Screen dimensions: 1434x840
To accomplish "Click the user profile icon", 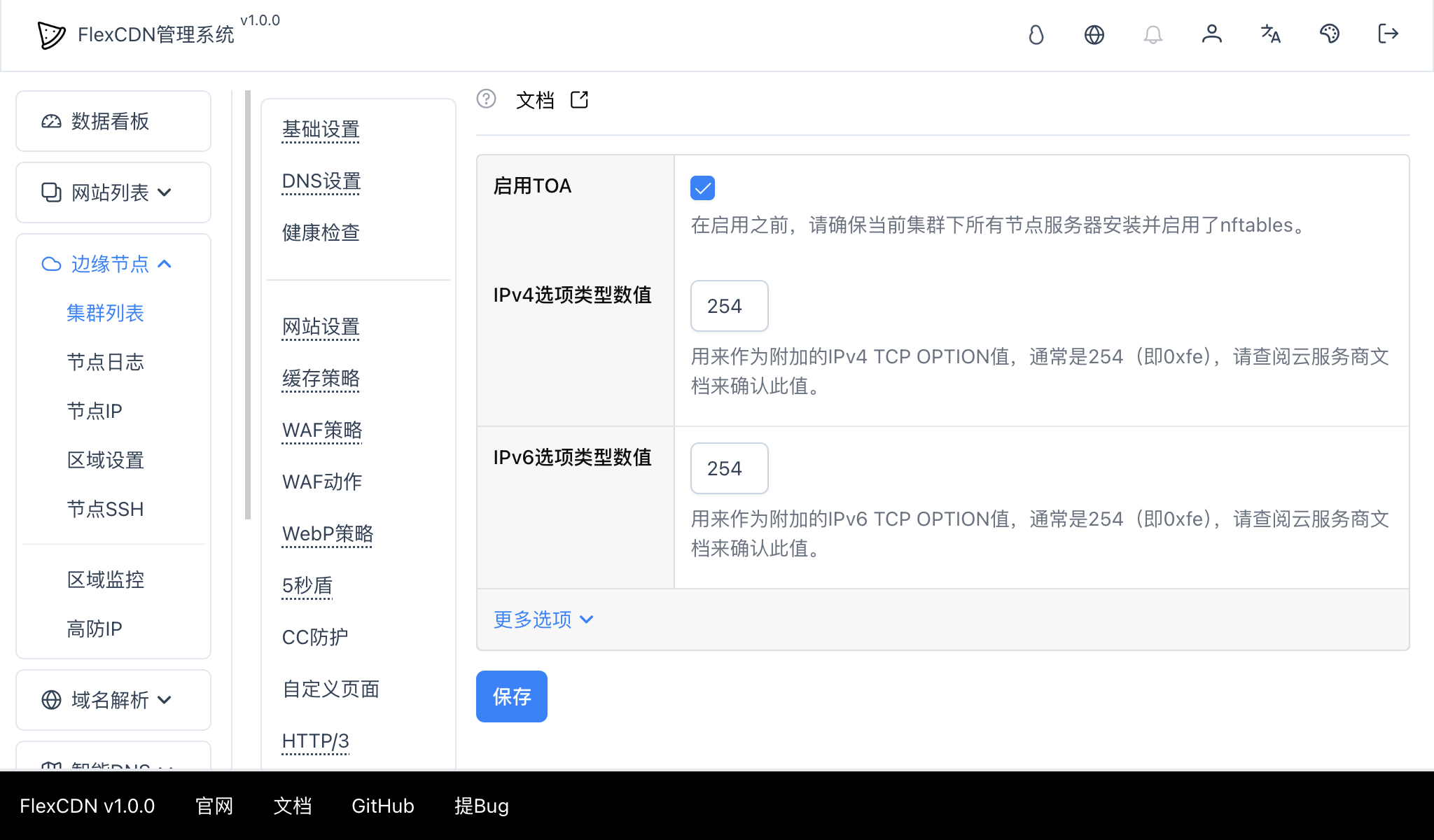I will (x=1212, y=34).
